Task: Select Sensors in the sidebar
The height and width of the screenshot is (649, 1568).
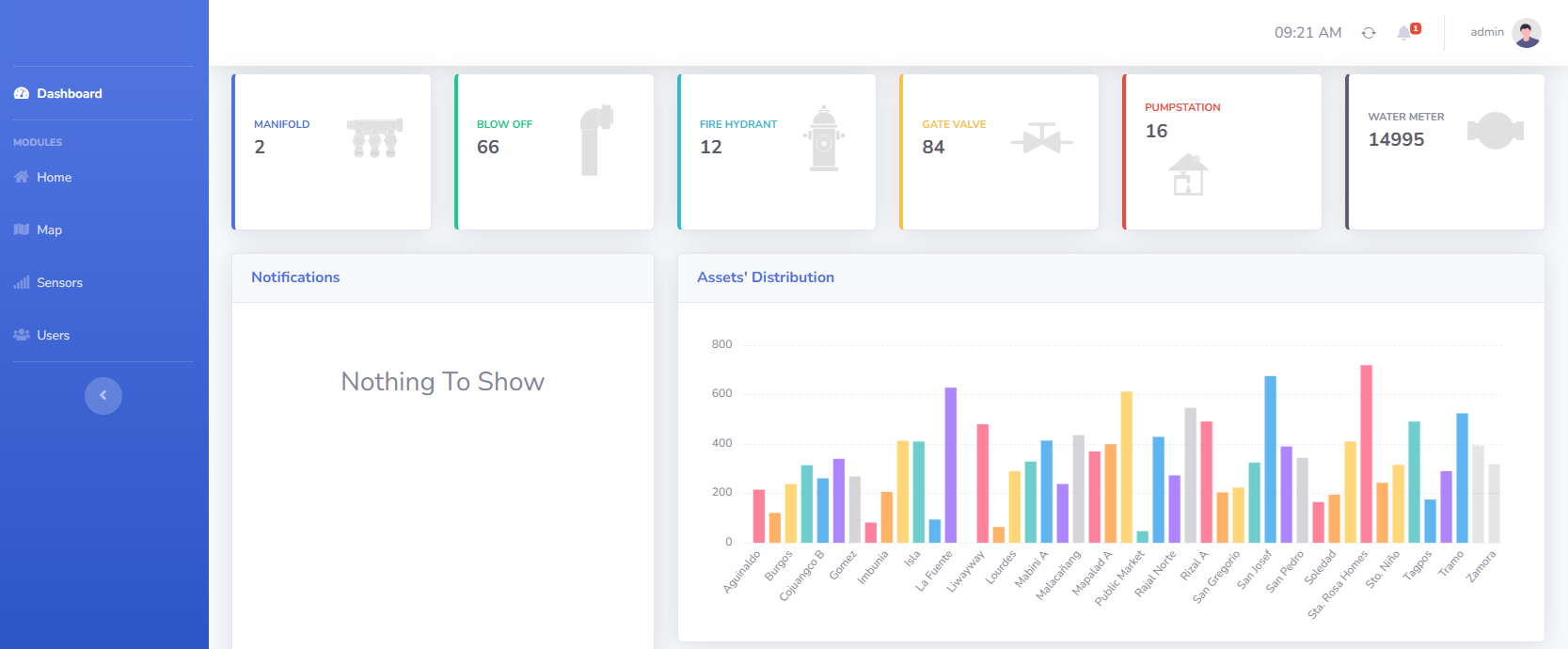Action: [x=59, y=282]
